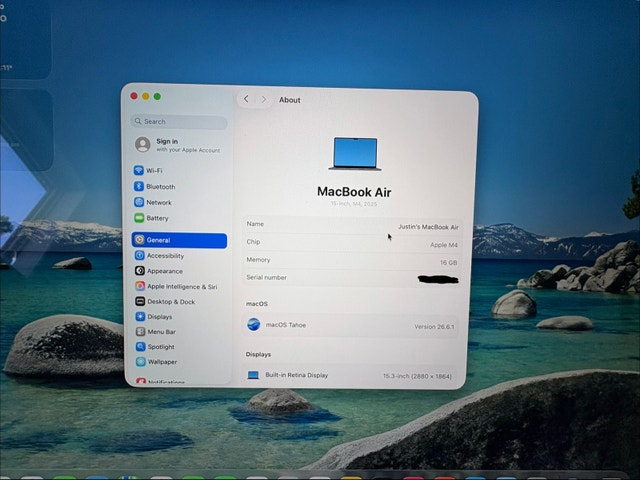Click the Wallpaper icon
The height and width of the screenshot is (480, 640).
[x=141, y=362]
